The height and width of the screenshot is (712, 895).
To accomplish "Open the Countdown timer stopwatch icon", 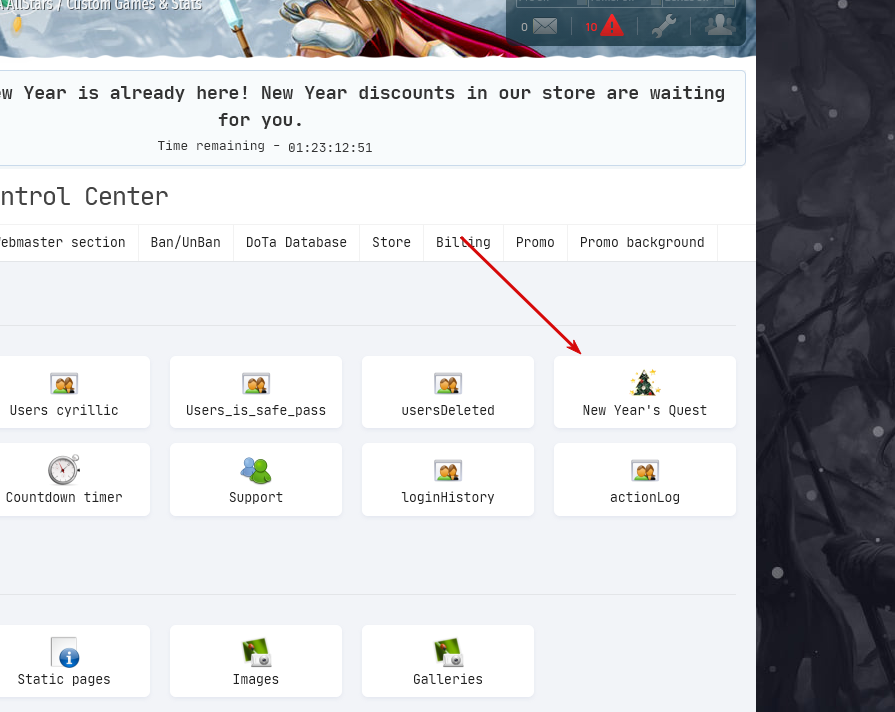I will 64,469.
